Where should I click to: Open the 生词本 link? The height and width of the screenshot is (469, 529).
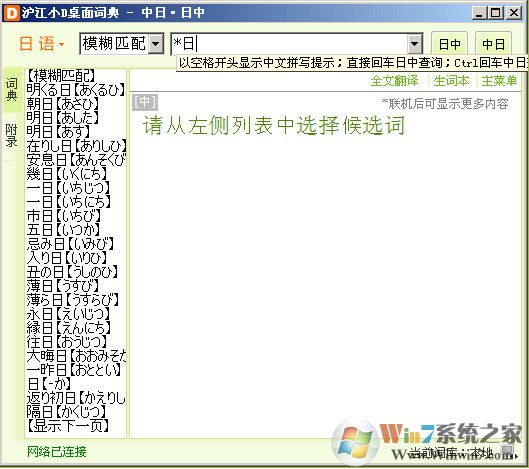451,81
